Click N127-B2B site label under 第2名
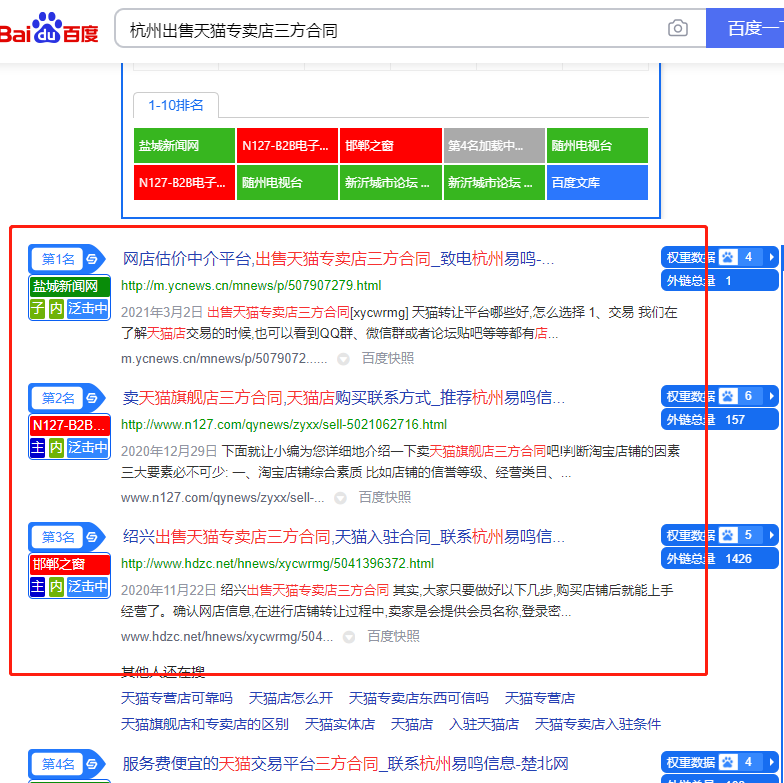Viewport: 784px width, 783px height. coord(70,426)
